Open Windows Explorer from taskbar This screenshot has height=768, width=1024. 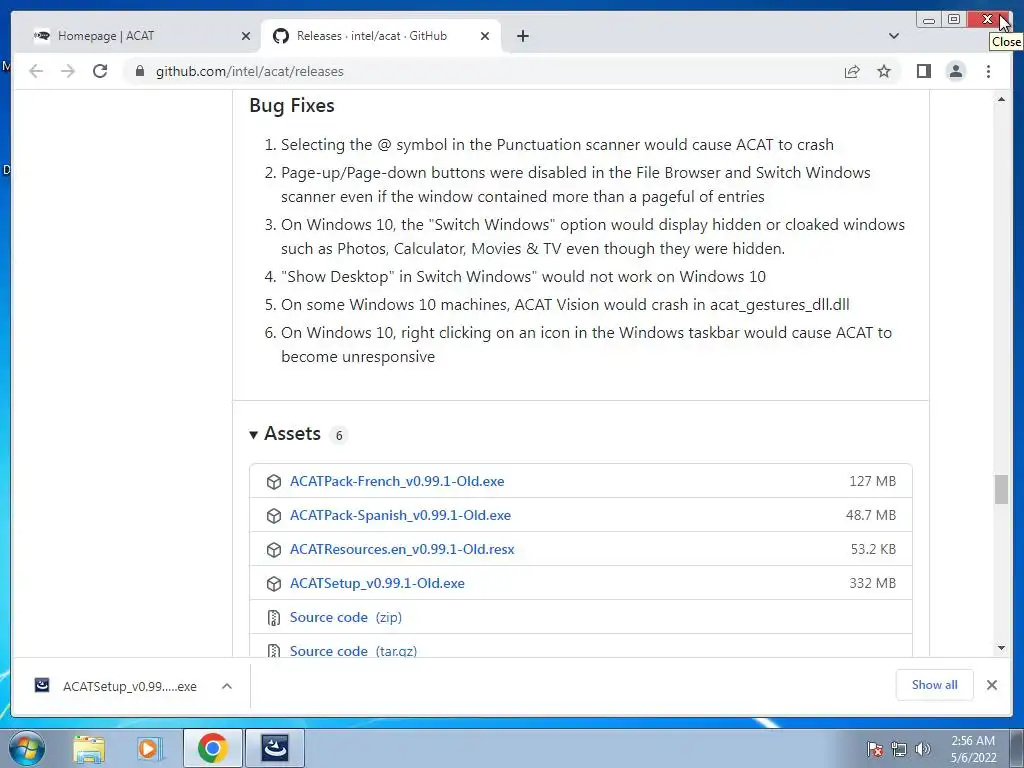coord(89,748)
